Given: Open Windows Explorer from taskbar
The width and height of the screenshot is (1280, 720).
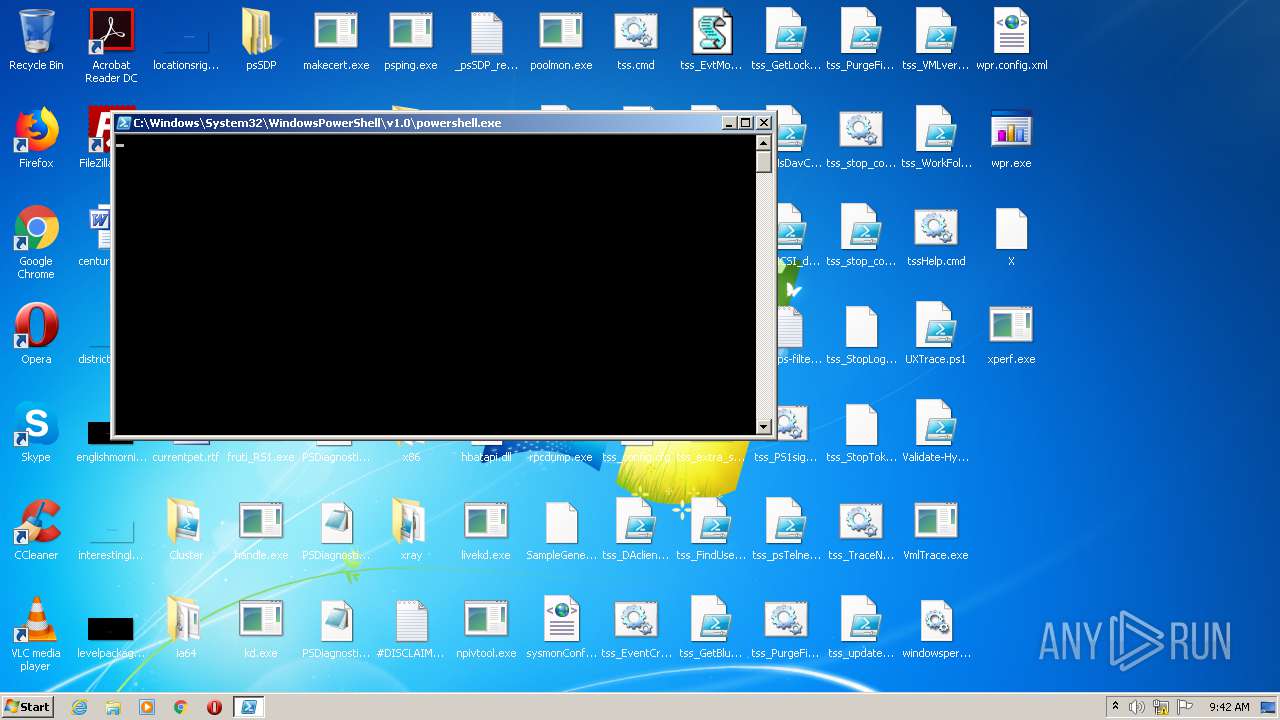Looking at the screenshot, I should (x=113, y=707).
